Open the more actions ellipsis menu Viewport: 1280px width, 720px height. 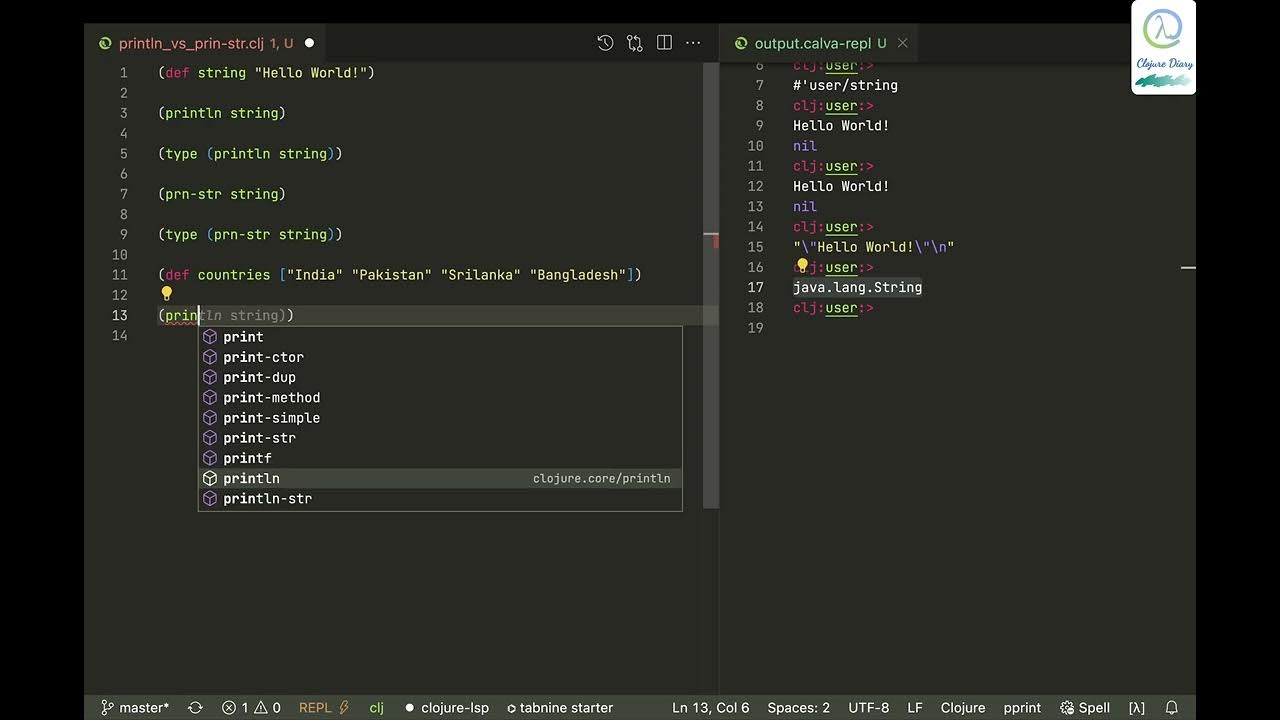pos(693,43)
